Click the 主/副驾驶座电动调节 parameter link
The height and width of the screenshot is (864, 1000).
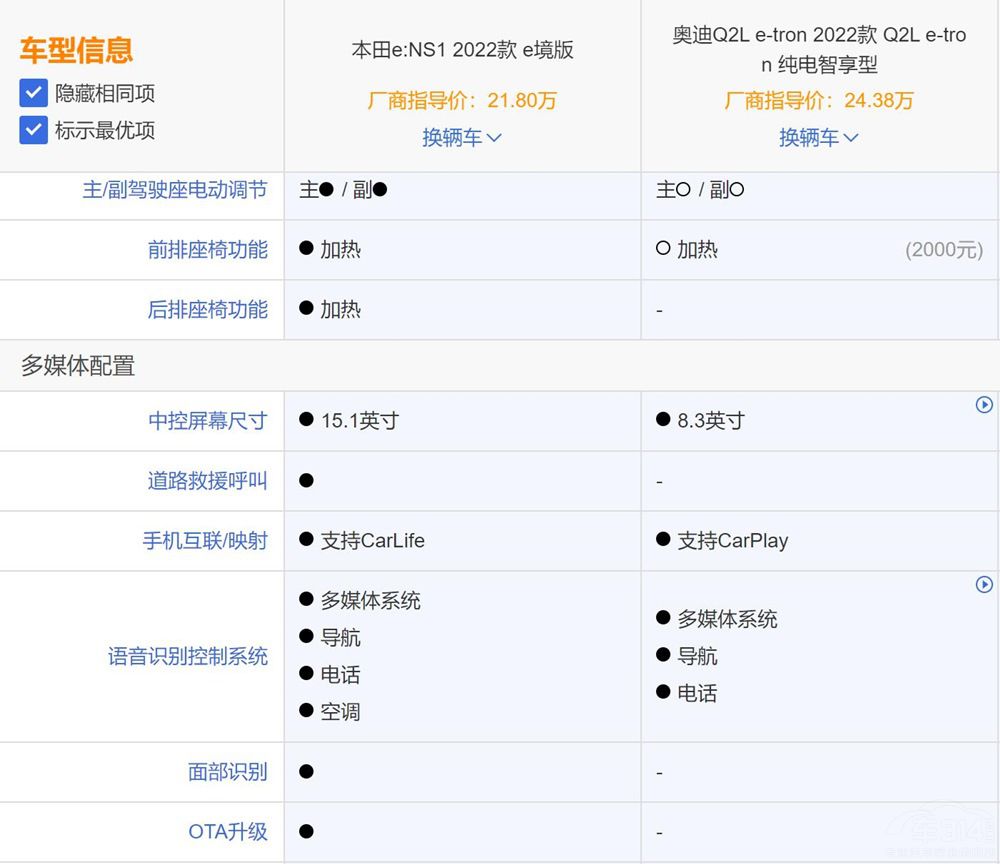coord(174,190)
